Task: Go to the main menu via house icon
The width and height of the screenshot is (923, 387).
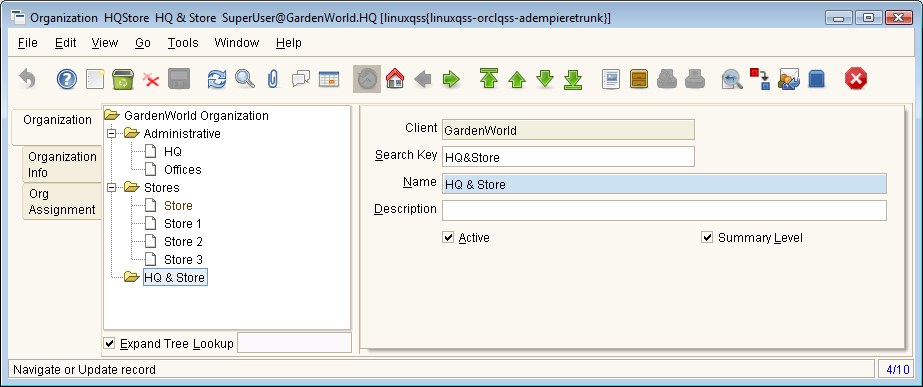Action: tap(395, 78)
